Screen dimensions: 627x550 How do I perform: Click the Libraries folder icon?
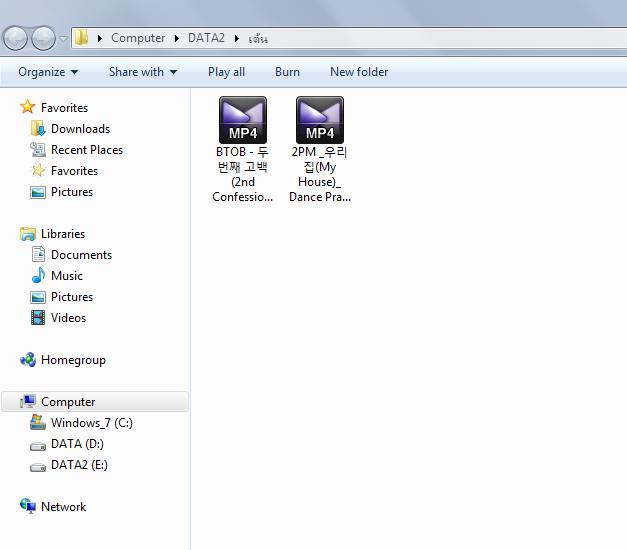(x=28, y=234)
